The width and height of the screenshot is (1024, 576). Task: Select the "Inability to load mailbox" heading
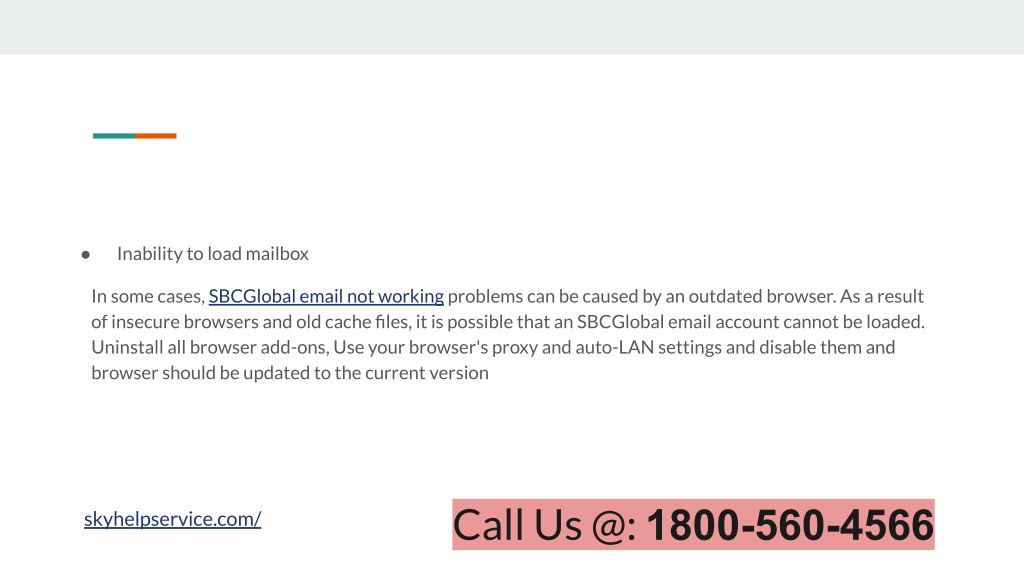(212, 253)
